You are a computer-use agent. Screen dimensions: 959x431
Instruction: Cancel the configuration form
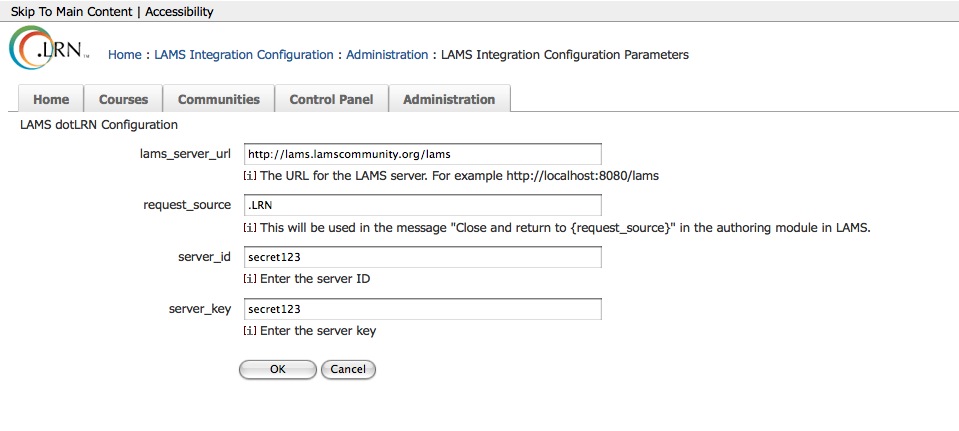tap(348, 369)
